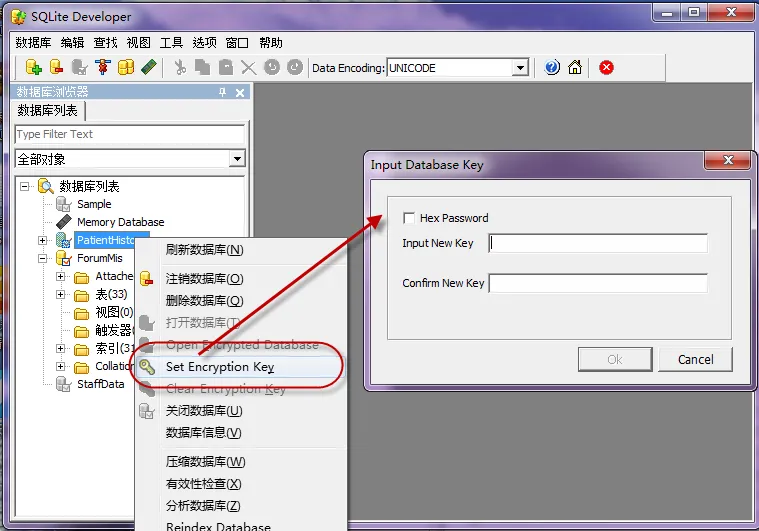Click the key icon beside Set Encryption Key

pos(147,367)
